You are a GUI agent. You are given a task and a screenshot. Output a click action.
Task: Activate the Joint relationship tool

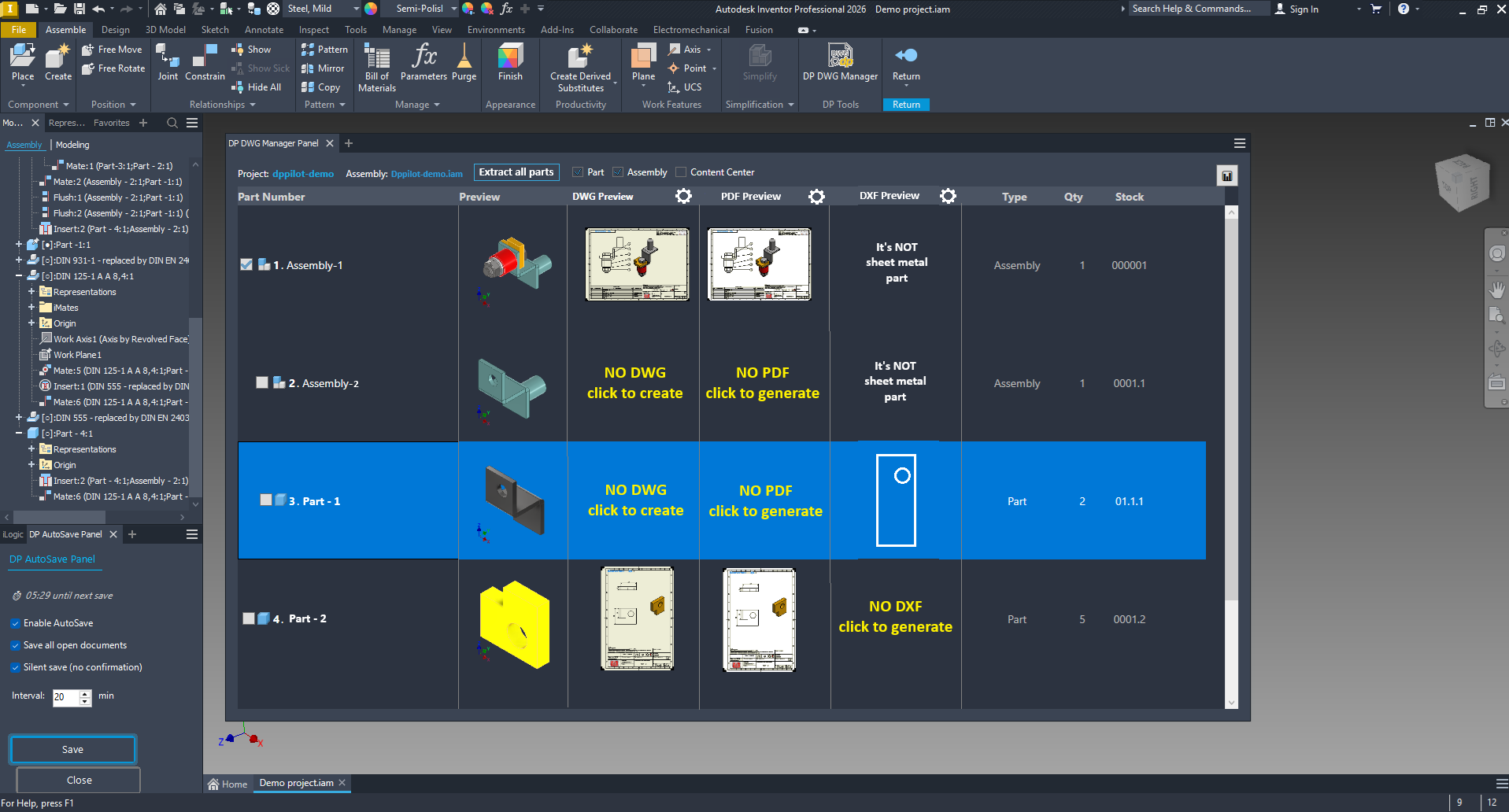pos(168,62)
